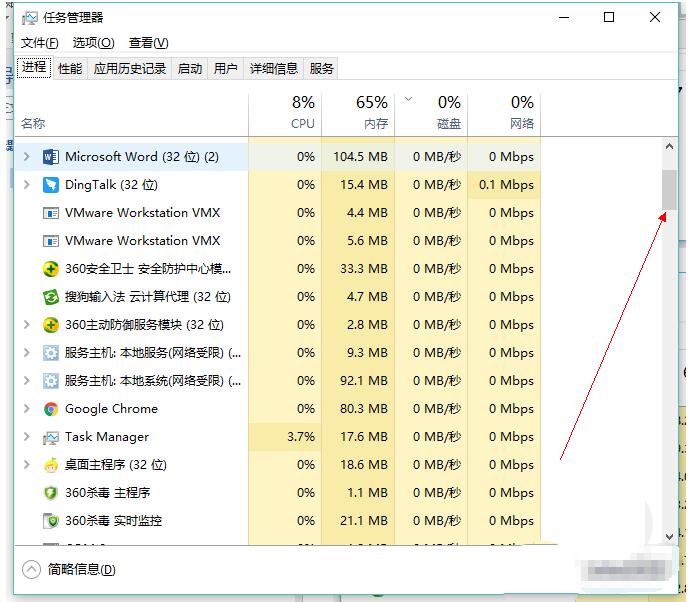This screenshot has width=690, height=602.
Task: Switch to the 服务 tab
Action: (321, 69)
